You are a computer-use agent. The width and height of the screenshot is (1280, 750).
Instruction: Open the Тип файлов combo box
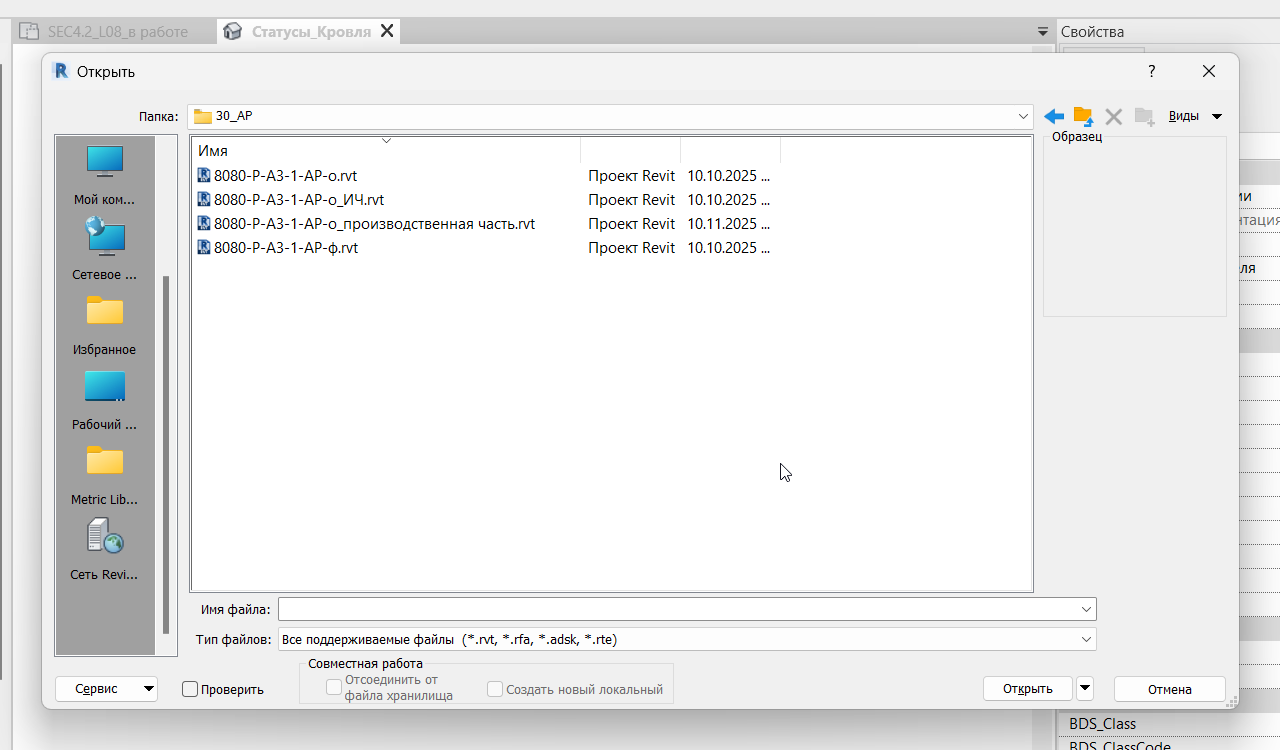[687, 639]
